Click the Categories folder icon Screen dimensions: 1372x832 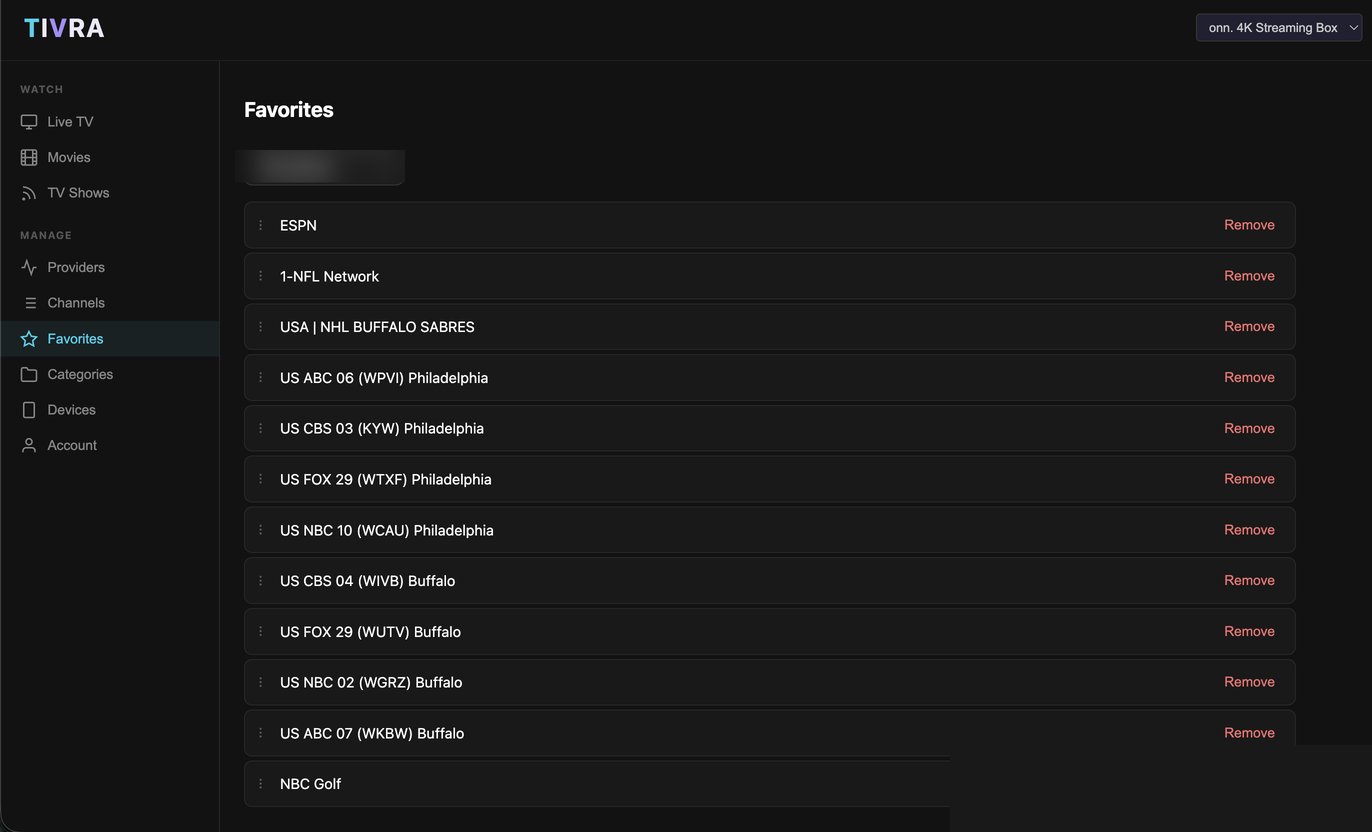29,374
